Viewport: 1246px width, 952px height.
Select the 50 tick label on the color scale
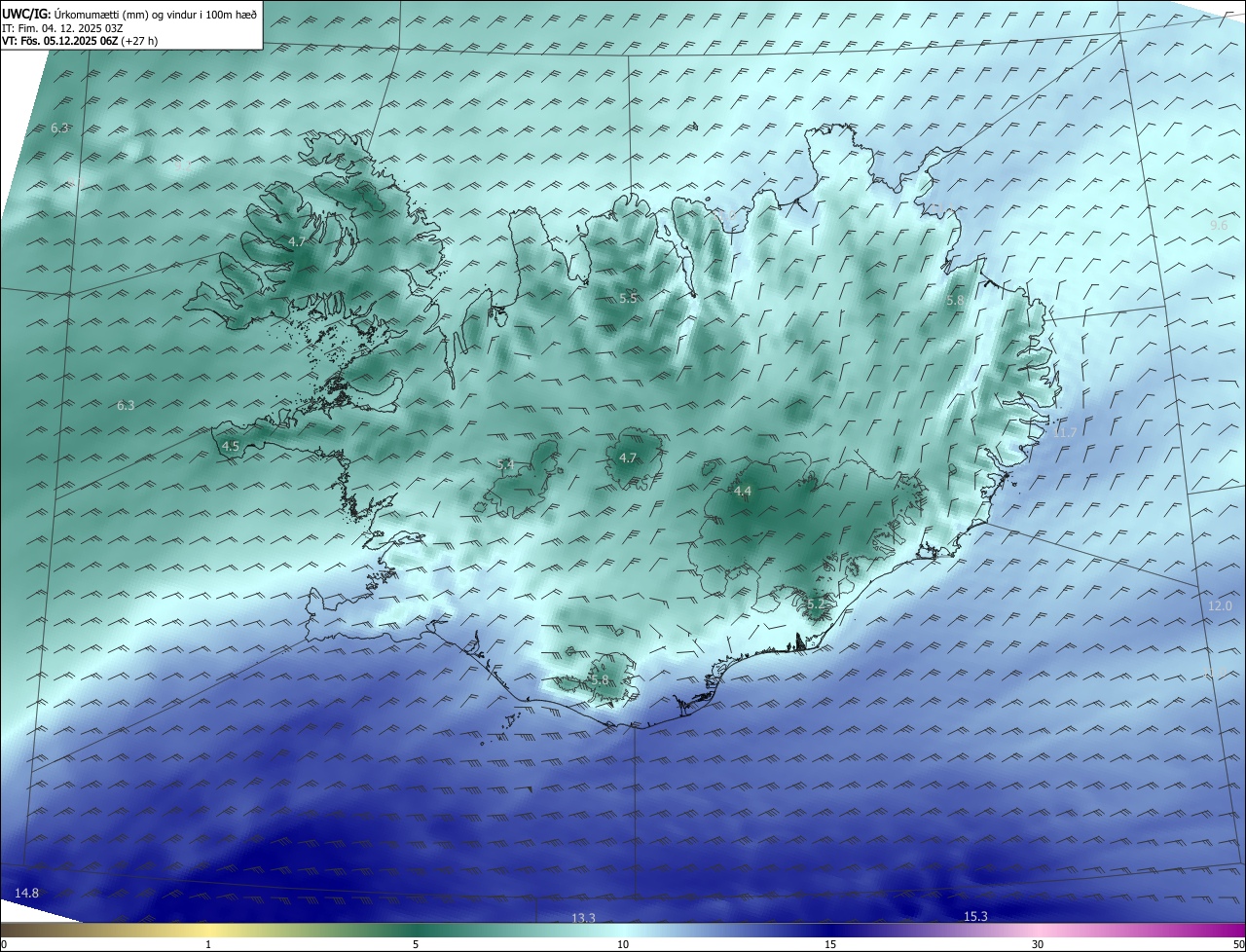coord(1238,944)
